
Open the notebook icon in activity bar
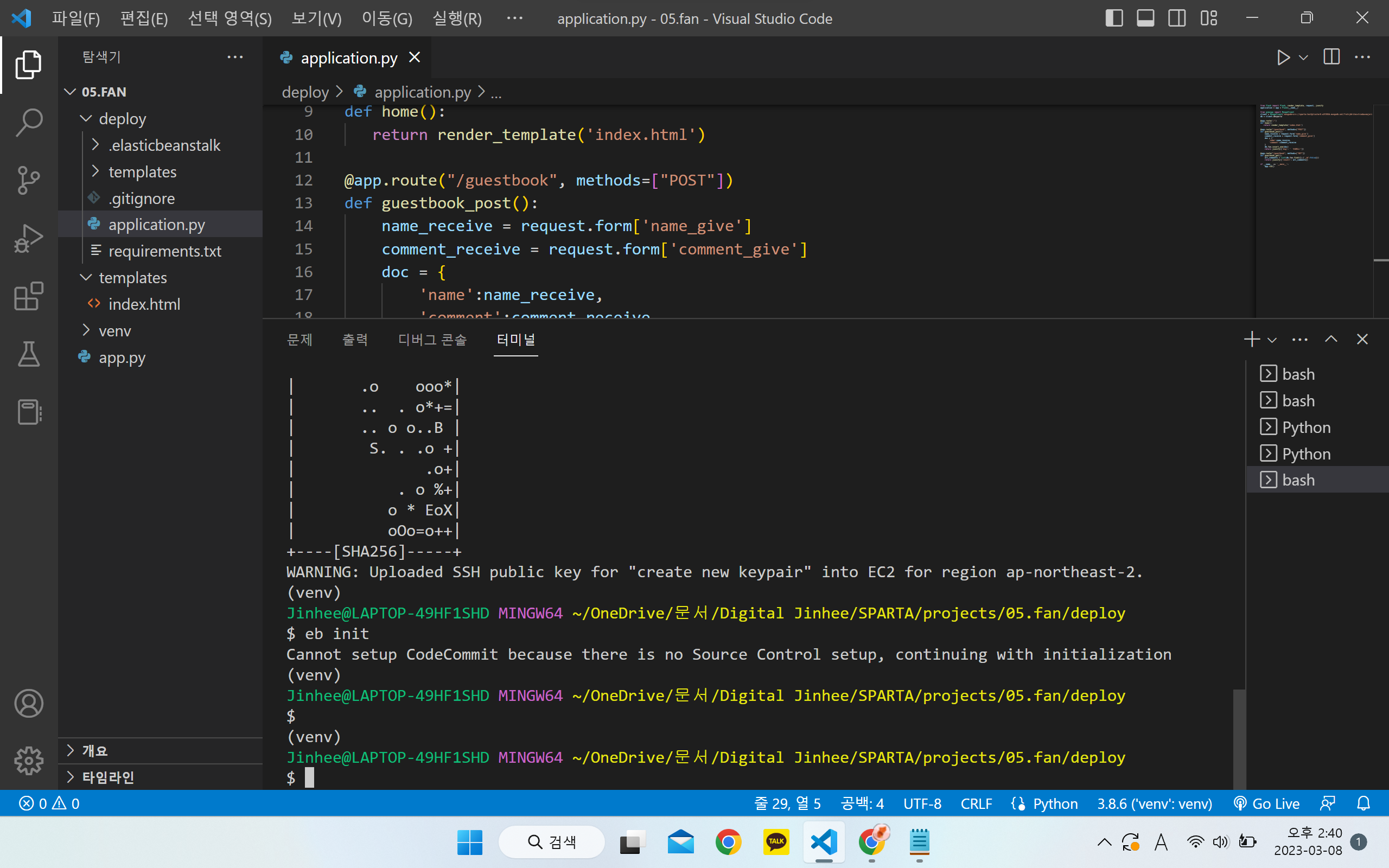tap(29, 412)
